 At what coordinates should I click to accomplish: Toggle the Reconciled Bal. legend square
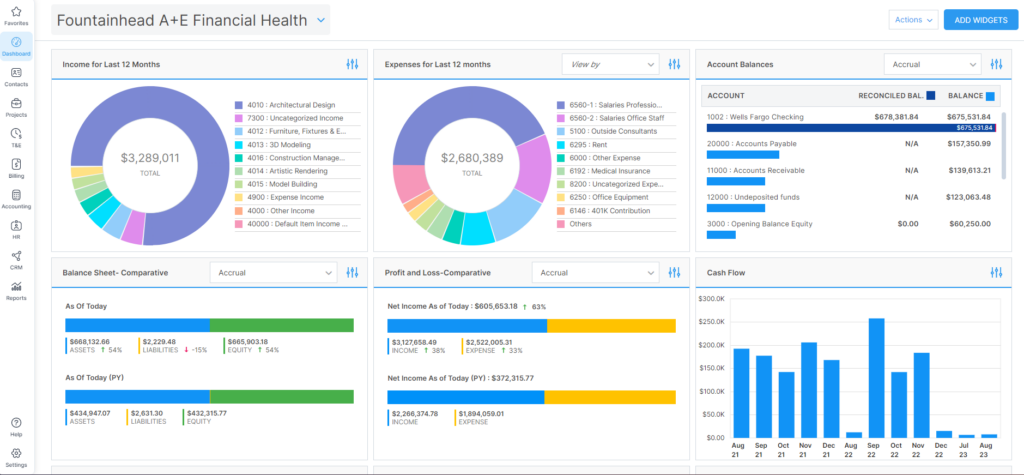click(x=931, y=95)
